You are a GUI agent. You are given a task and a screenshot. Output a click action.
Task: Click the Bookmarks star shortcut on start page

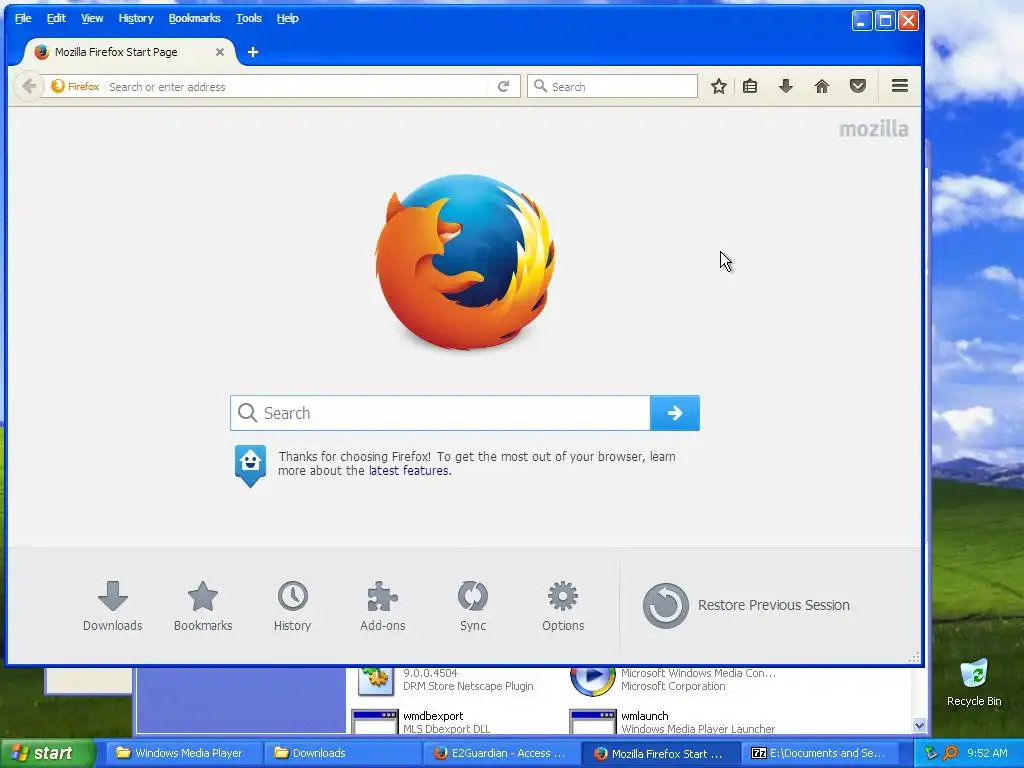coord(202,606)
